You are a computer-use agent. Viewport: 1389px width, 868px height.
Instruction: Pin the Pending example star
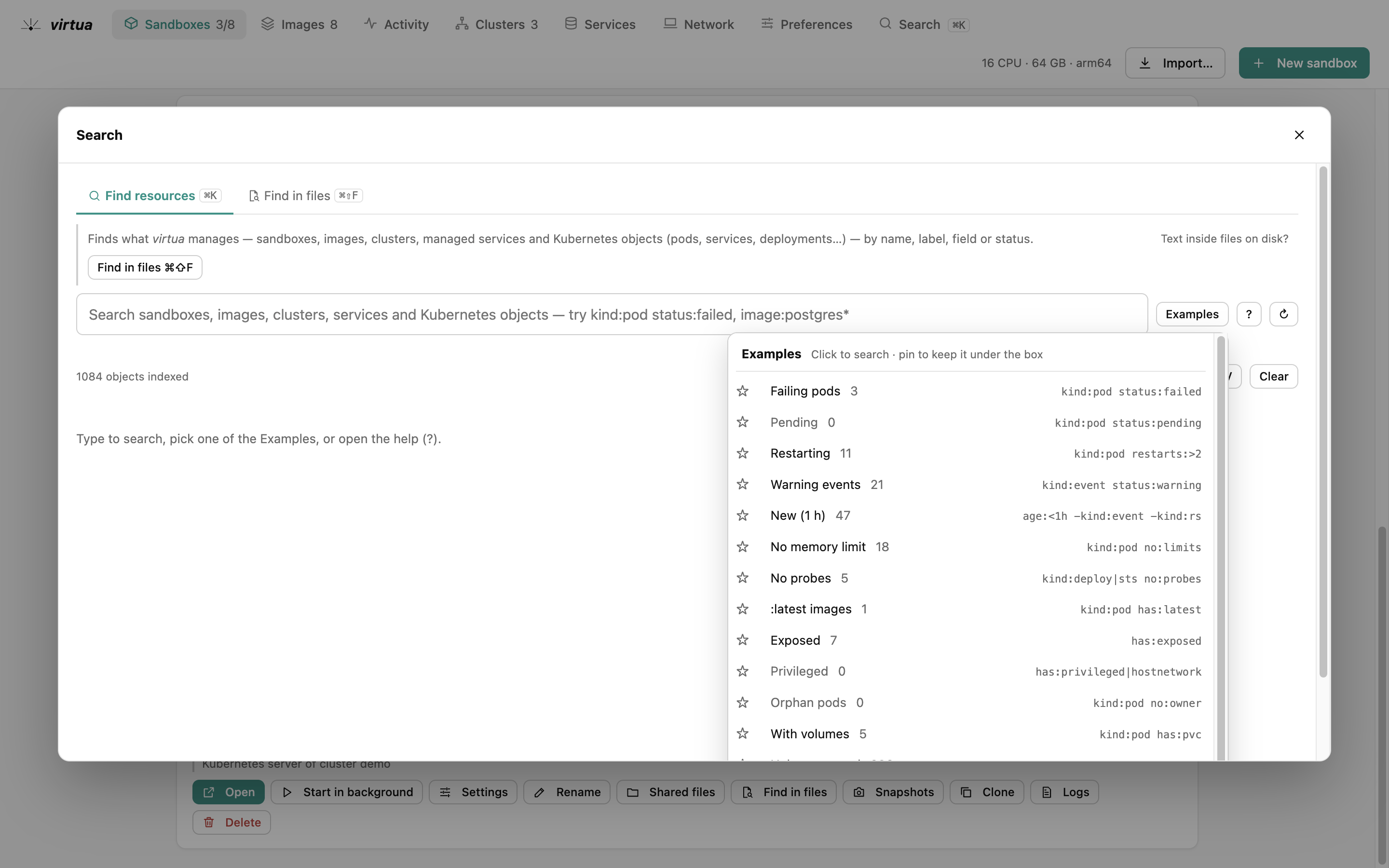coord(743,422)
